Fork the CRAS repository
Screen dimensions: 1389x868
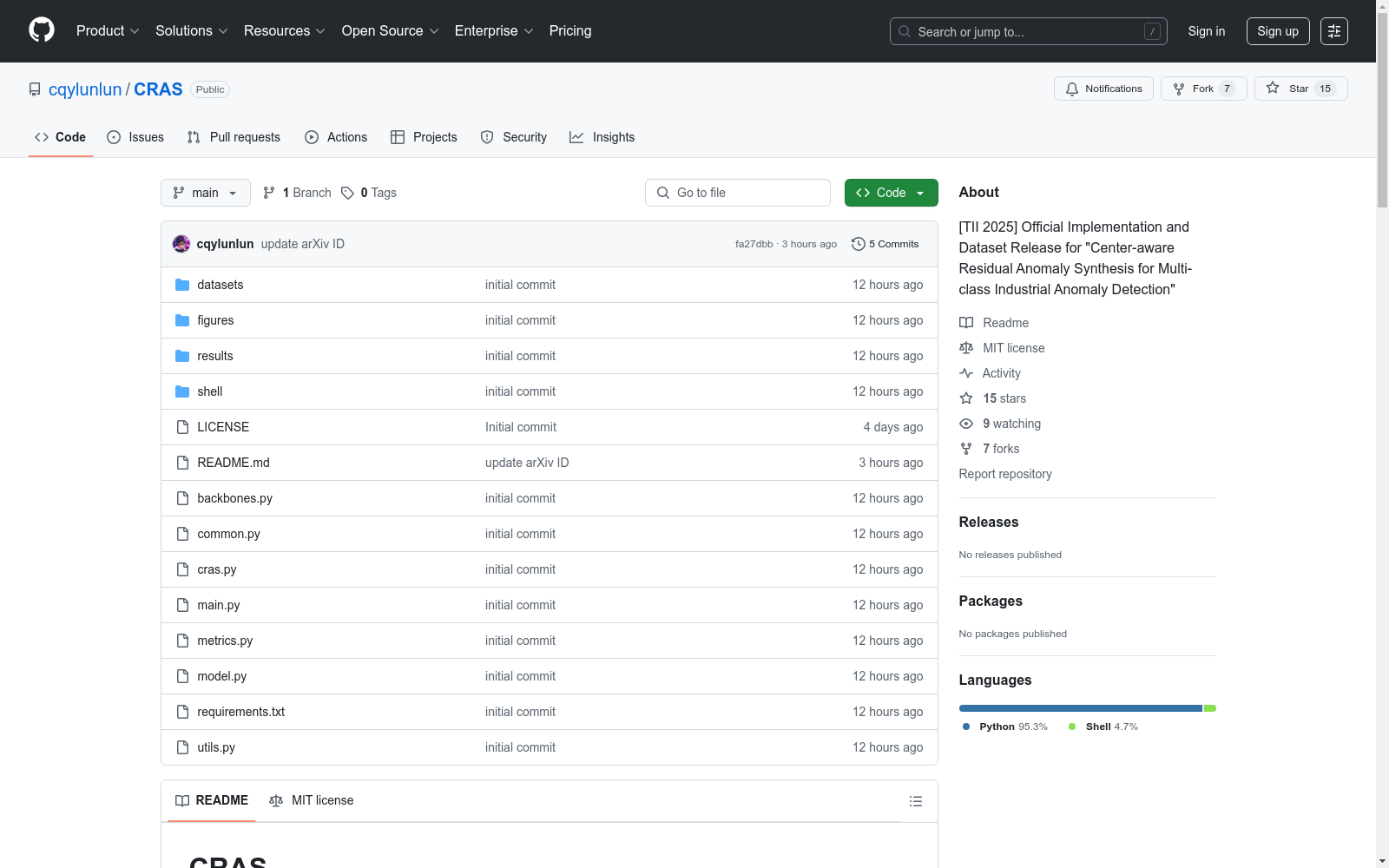1202,89
